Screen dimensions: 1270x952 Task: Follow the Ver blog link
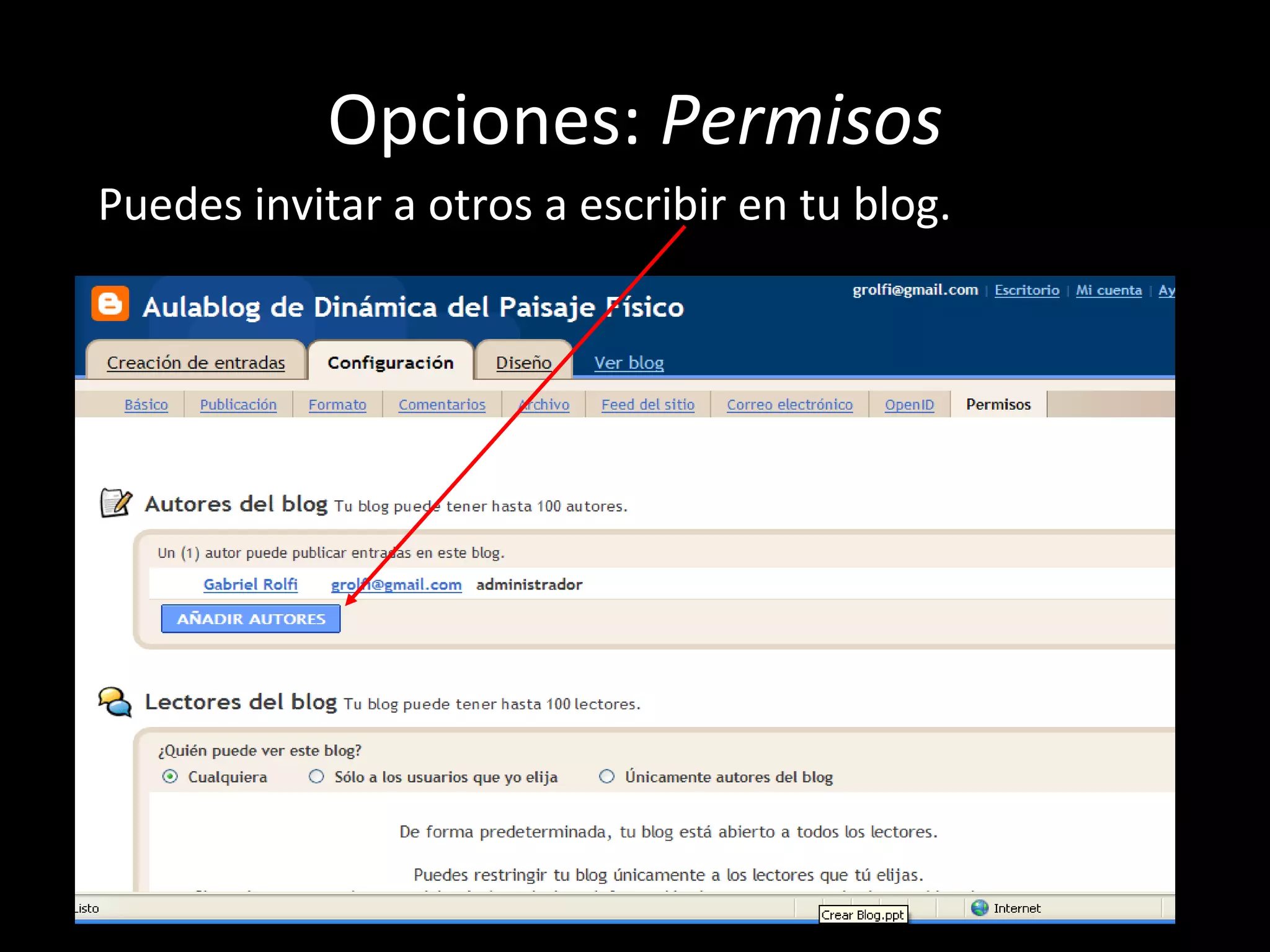(x=629, y=363)
